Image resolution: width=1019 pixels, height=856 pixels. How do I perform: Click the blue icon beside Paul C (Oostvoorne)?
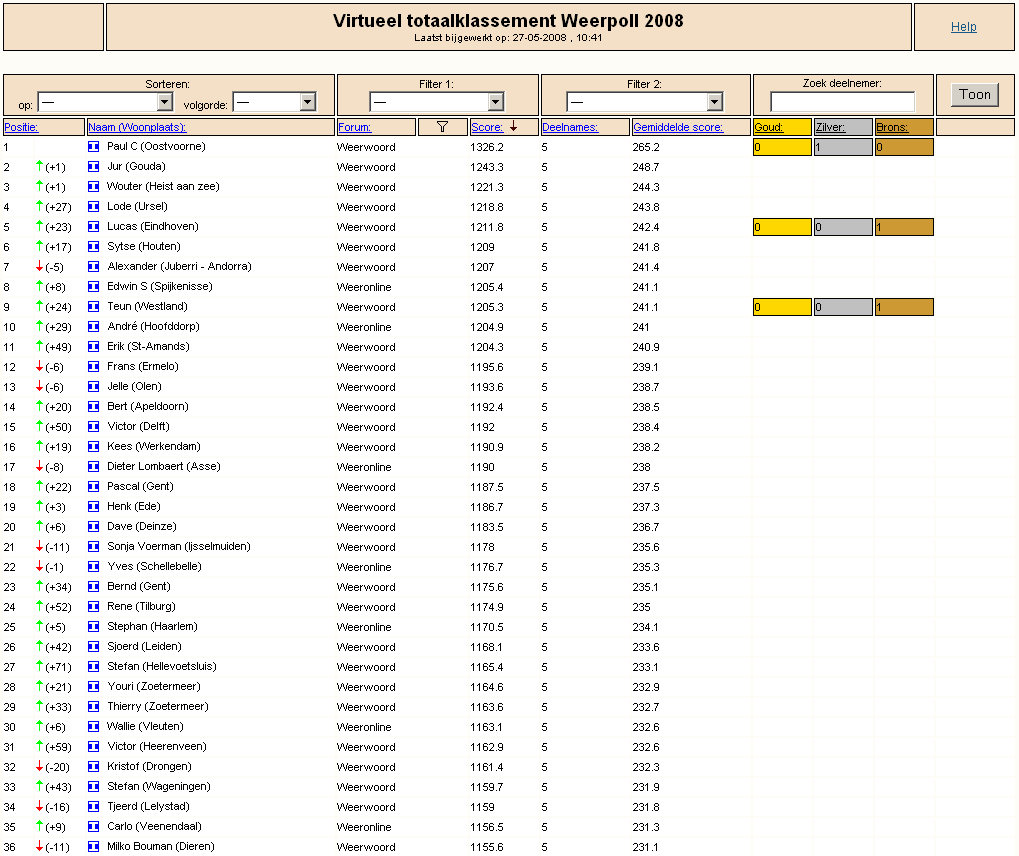(94, 147)
